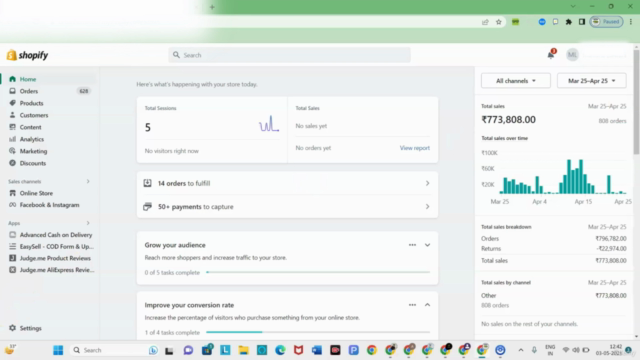Bookmark this page with the star icon
This screenshot has width=640, height=360.
click(498, 22)
